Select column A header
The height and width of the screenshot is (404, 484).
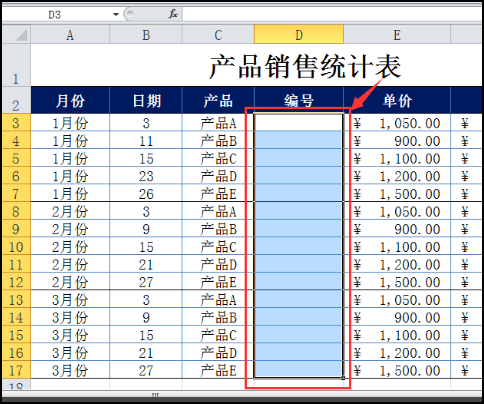(x=70, y=35)
